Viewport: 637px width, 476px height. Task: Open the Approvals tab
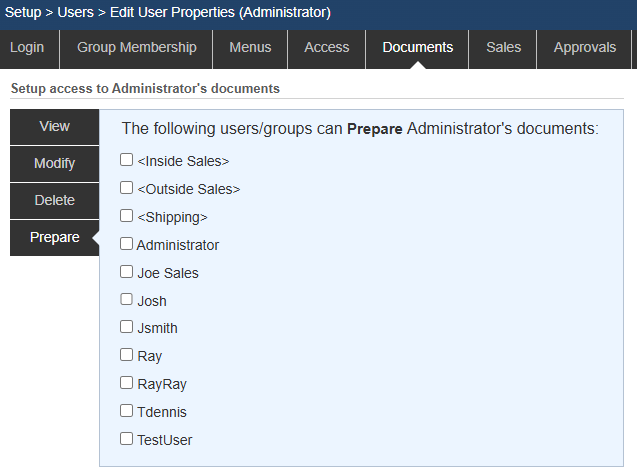[x=585, y=48]
